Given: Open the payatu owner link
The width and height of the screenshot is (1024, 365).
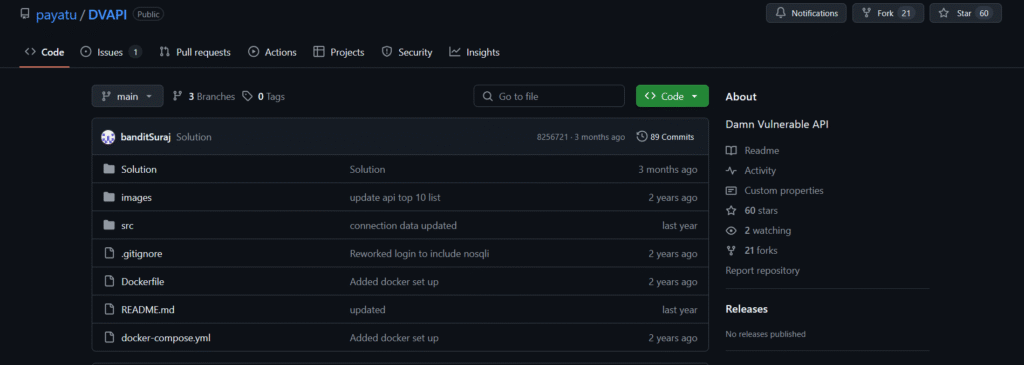Looking at the screenshot, I should coord(57,14).
